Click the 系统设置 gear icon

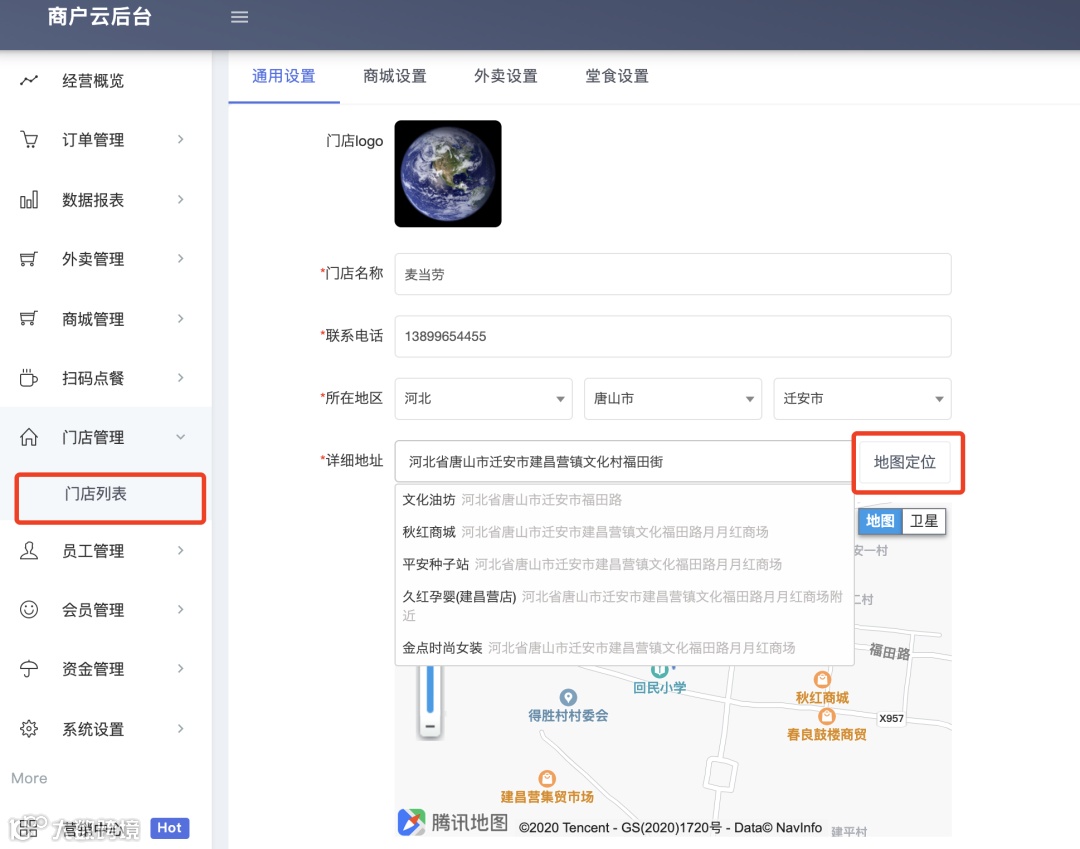pos(29,729)
